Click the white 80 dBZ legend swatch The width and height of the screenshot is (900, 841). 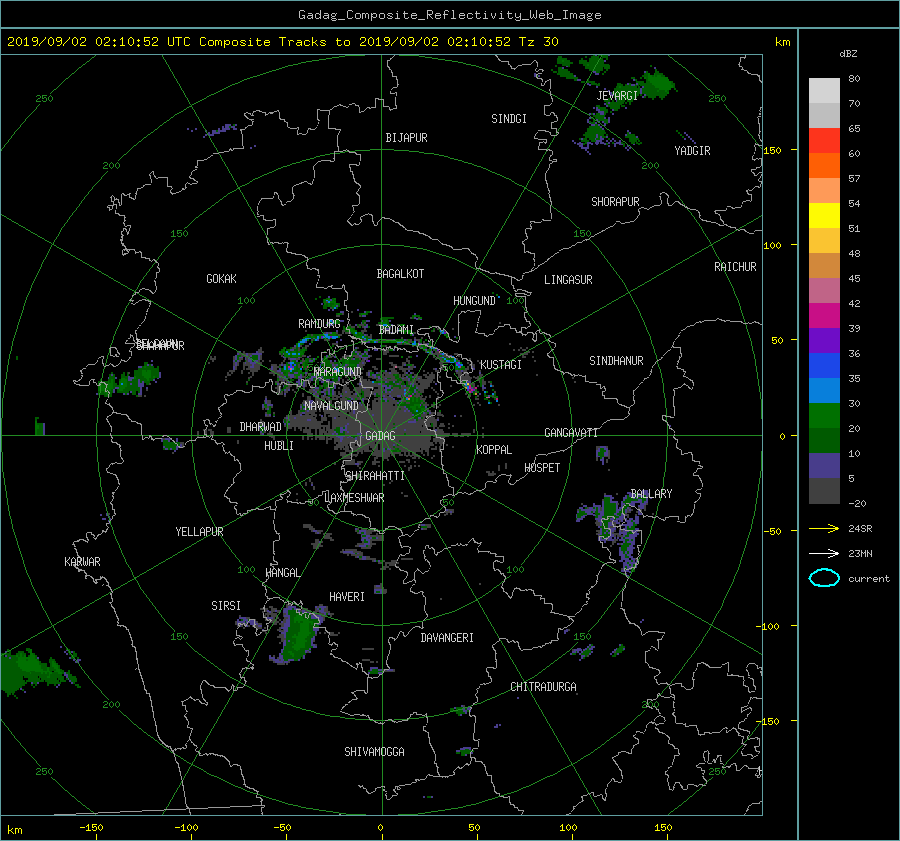coord(824,91)
